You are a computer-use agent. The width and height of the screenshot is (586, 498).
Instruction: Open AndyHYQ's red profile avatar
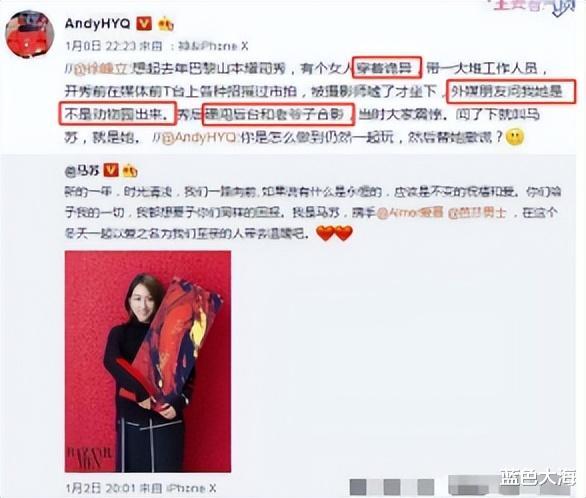point(29,34)
